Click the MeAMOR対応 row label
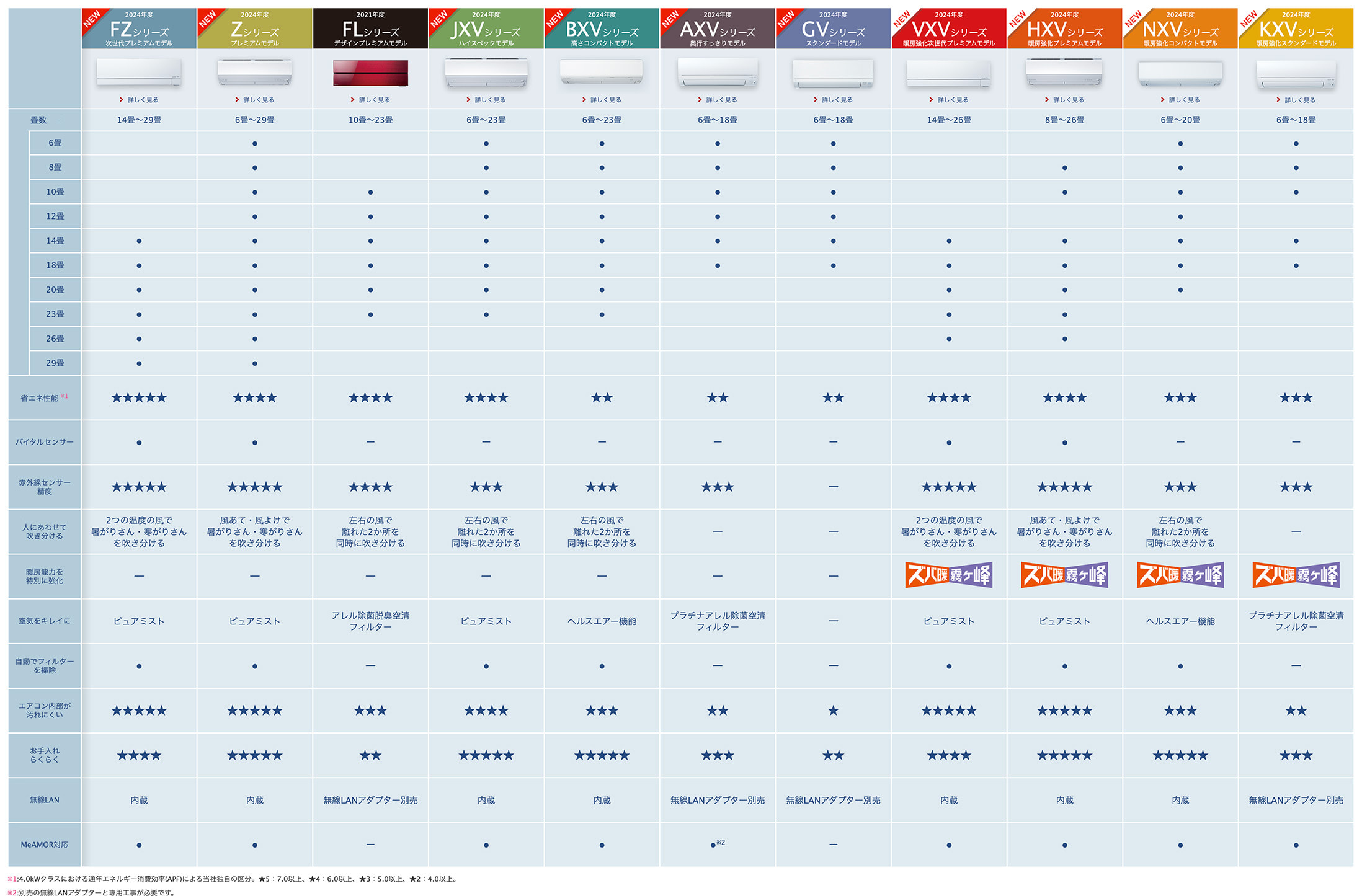The height and width of the screenshot is (896, 1362). tap(45, 845)
